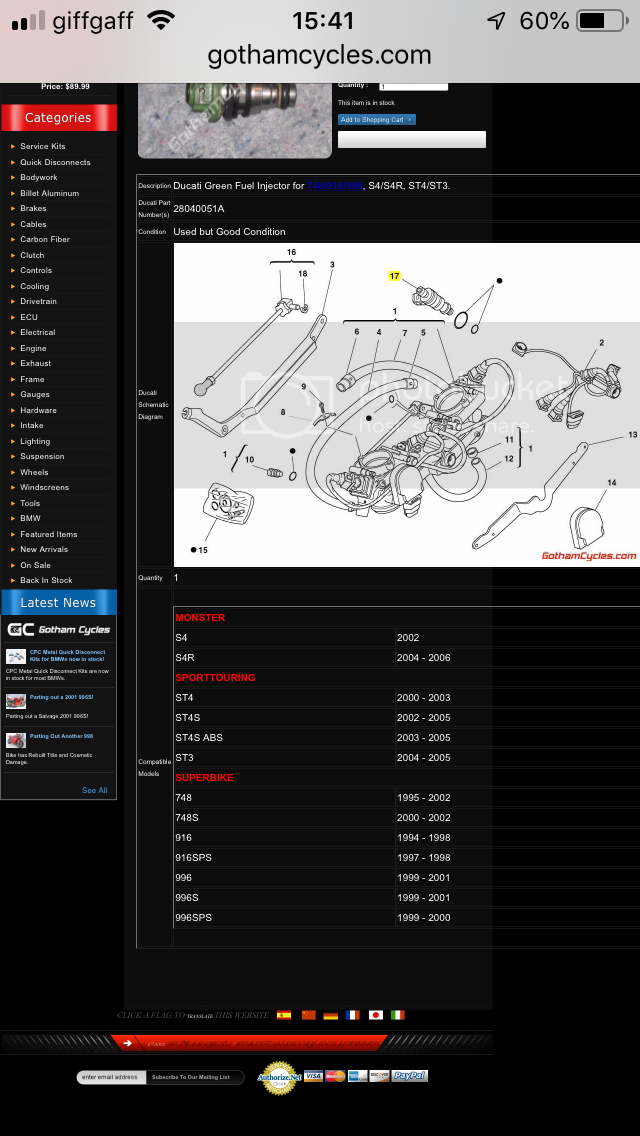This screenshot has width=640, height=1136.
Task: Open the 2001 996S parting out thumbnail
Action: click(x=16, y=701)
